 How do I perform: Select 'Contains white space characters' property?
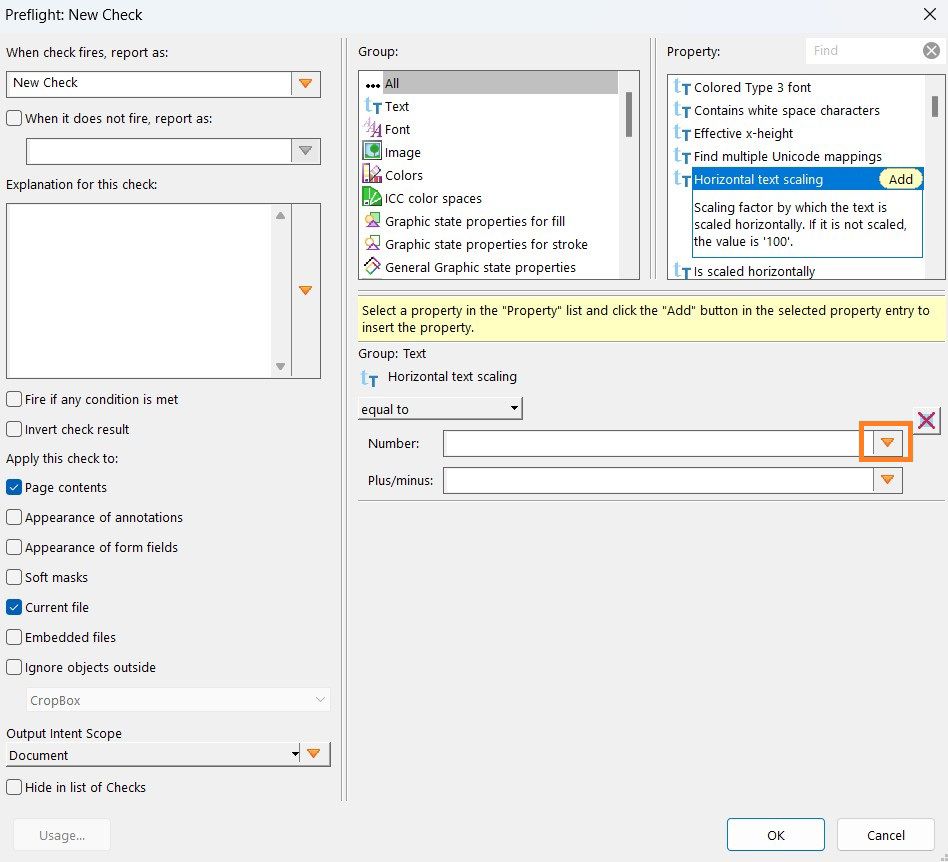coord(787,111)
